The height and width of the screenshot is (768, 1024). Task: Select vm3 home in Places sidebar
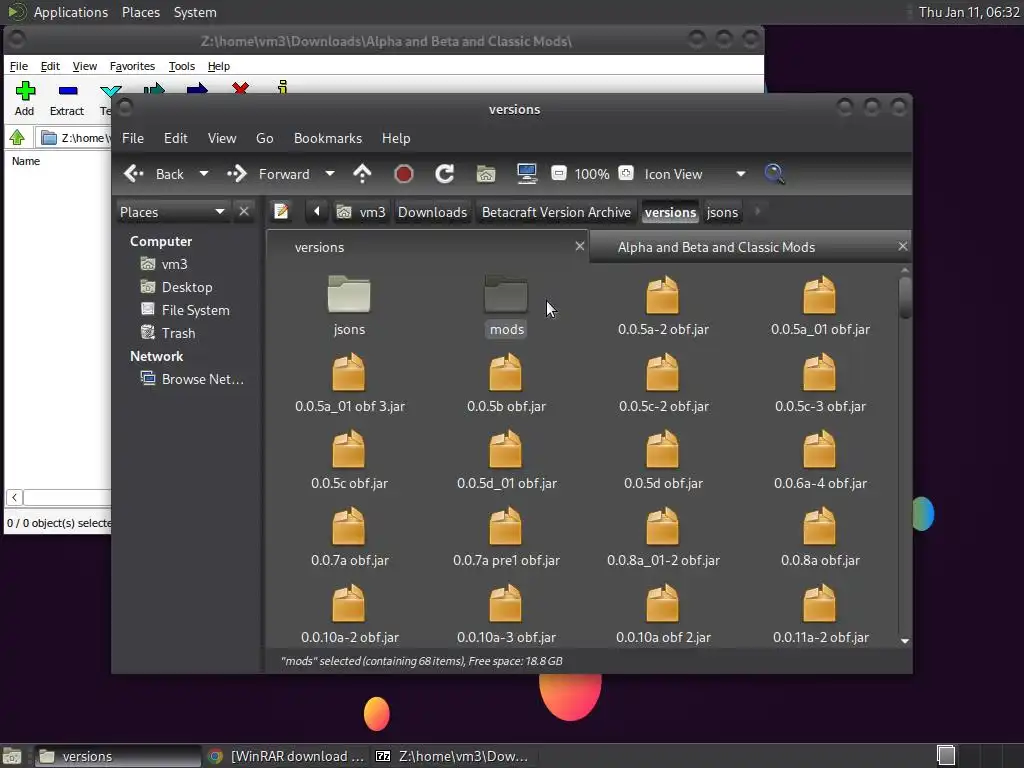pyautogui.click(x=174, y=264)
